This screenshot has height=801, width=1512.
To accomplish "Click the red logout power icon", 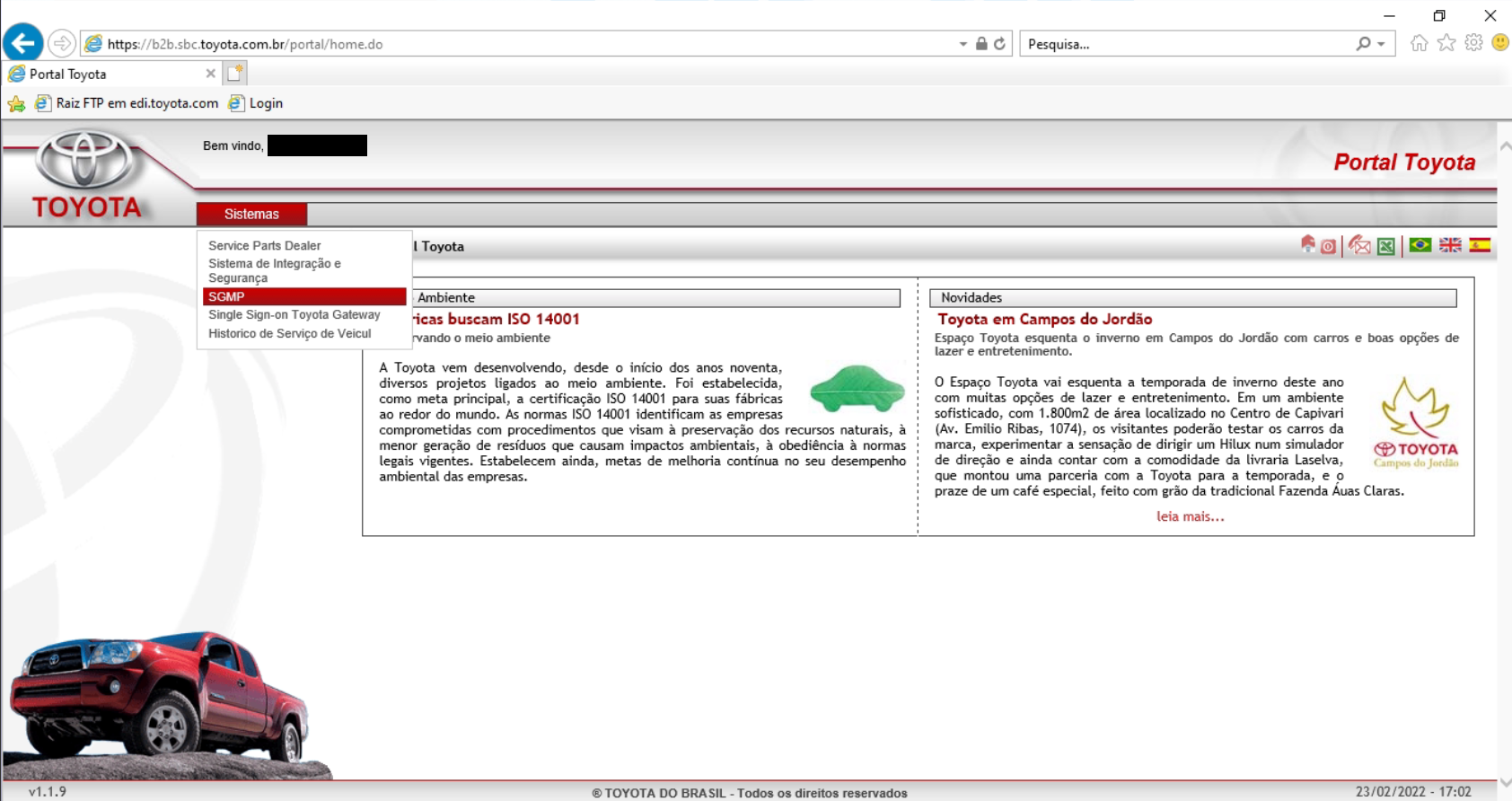I will (1328, 246).
